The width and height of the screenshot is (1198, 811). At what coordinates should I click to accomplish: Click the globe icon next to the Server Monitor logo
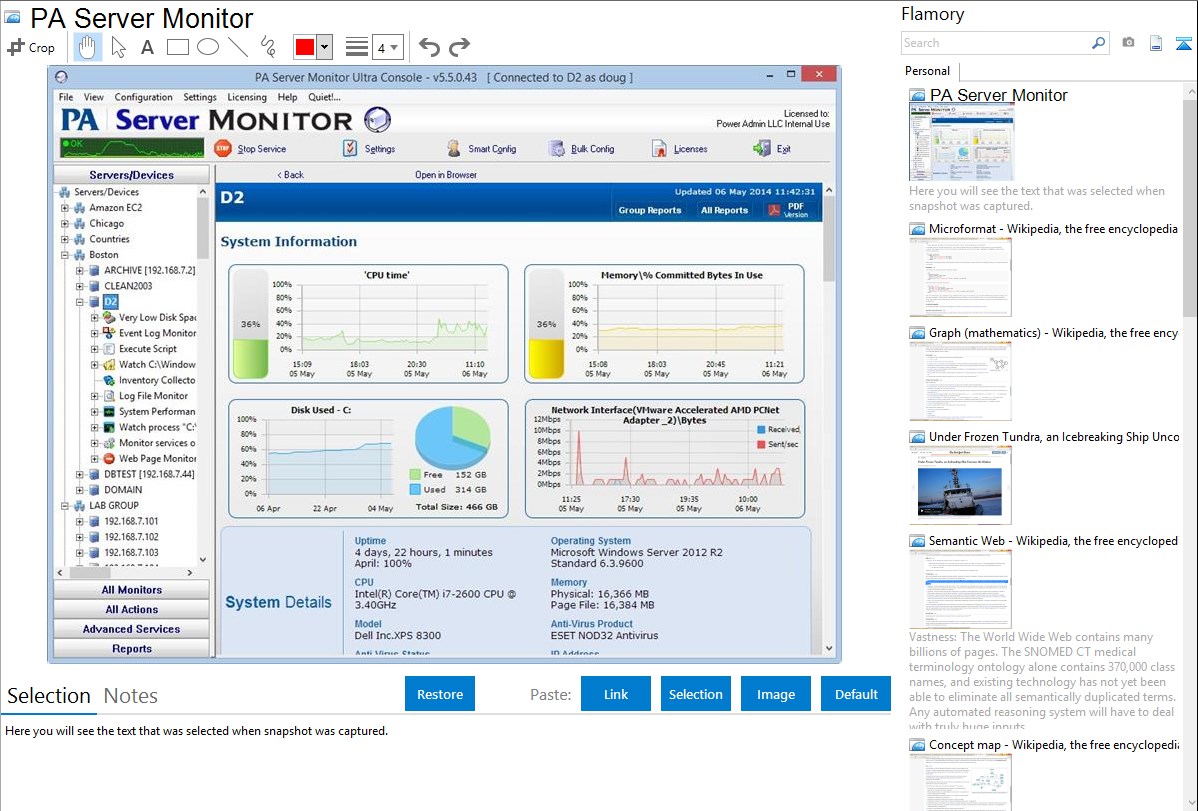point(377,120)
